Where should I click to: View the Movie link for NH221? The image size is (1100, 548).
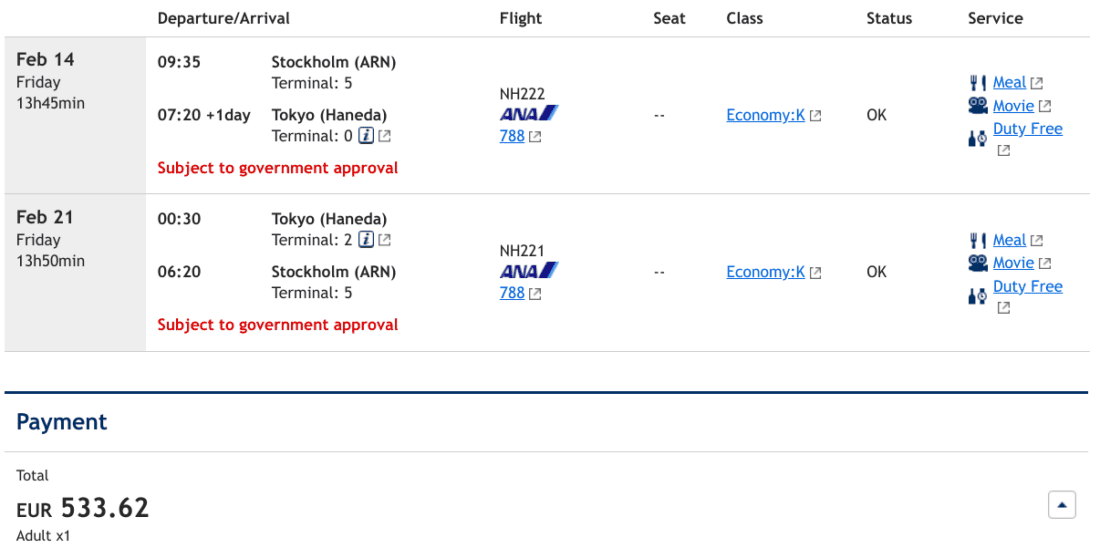1013,263
